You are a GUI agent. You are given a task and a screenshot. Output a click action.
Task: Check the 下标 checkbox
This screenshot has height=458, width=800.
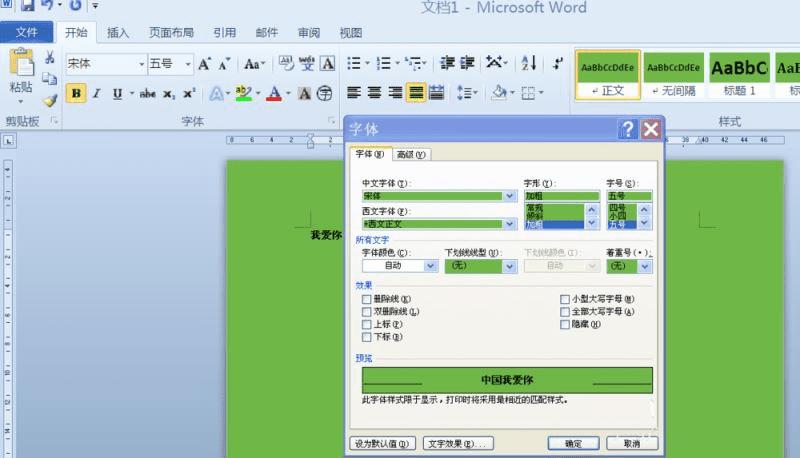(x=366, y=337)
